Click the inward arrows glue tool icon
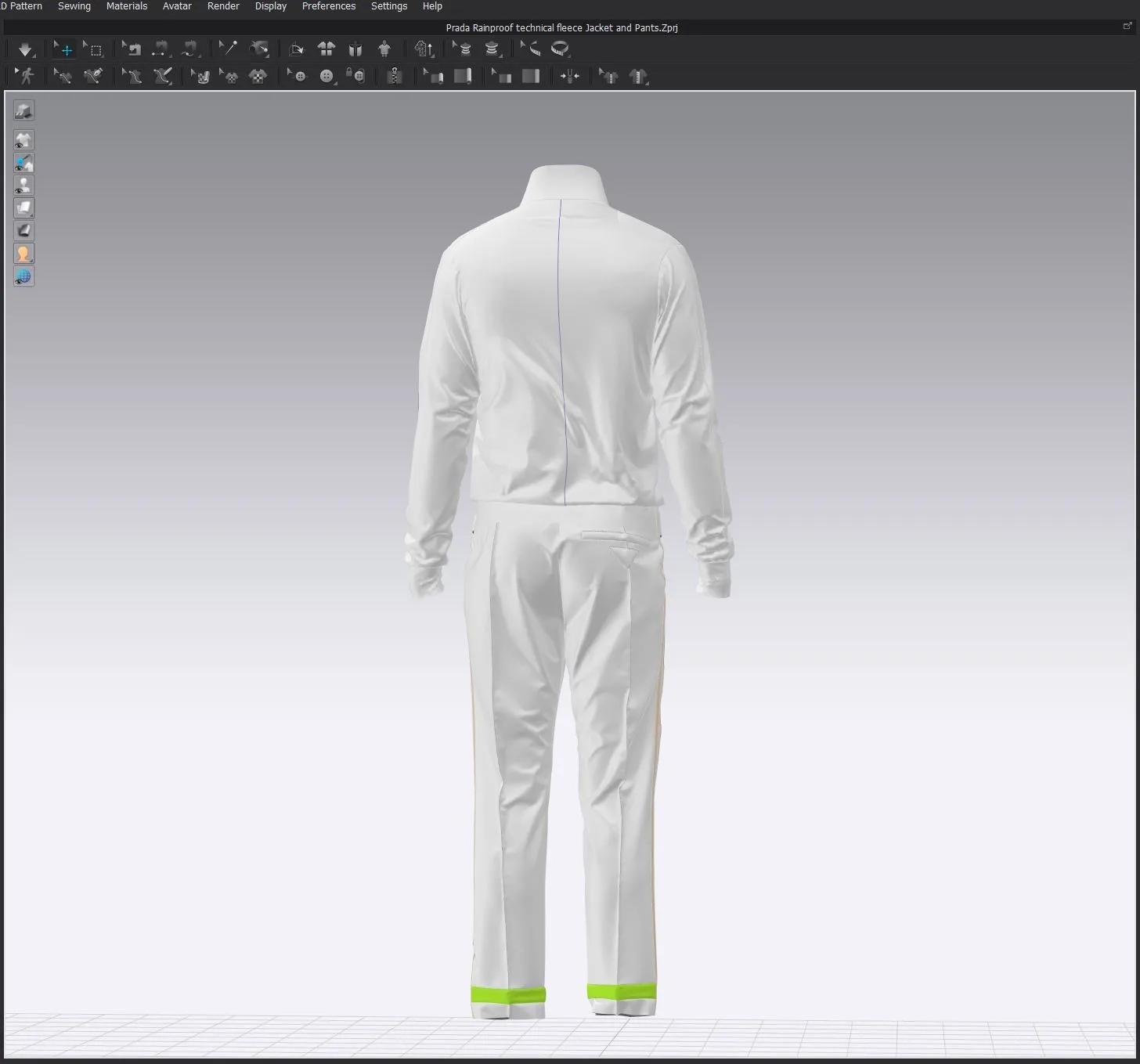 pos(570,76)
